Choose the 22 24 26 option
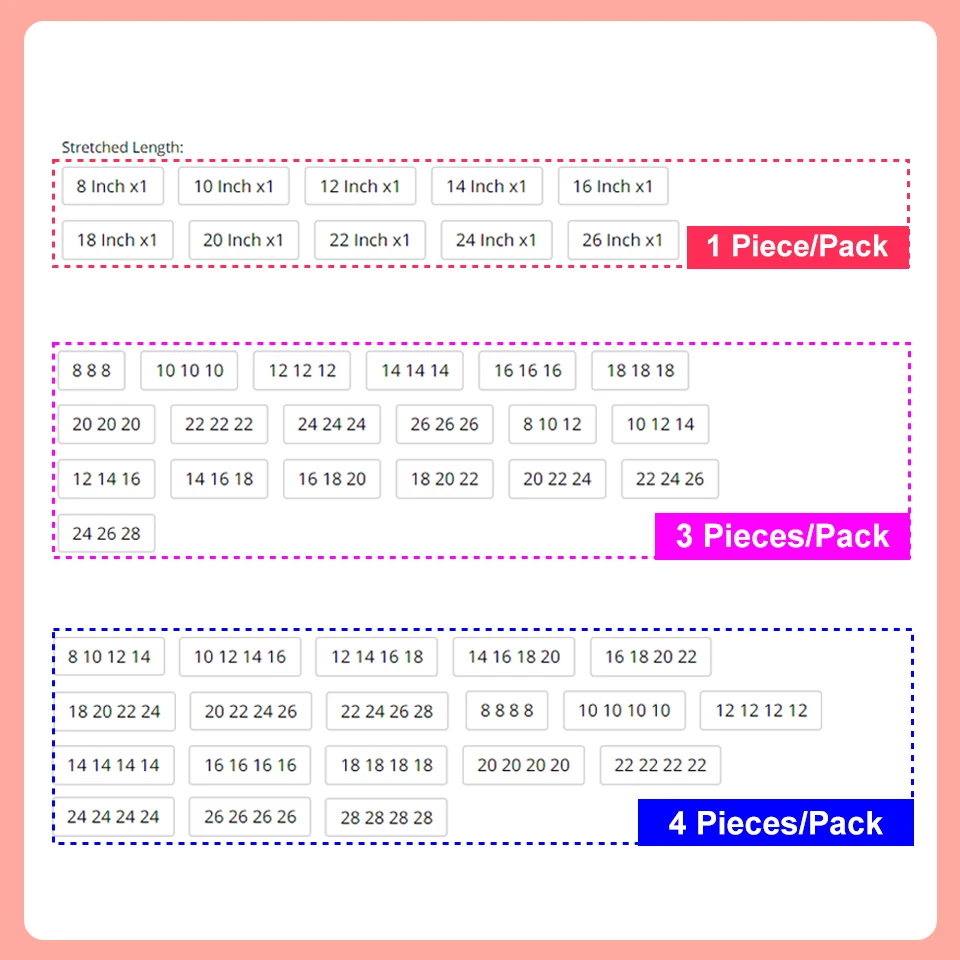Image resolution: width=960 pixels, height=960 pixels. pyautogui.click(x=670, y=479)
